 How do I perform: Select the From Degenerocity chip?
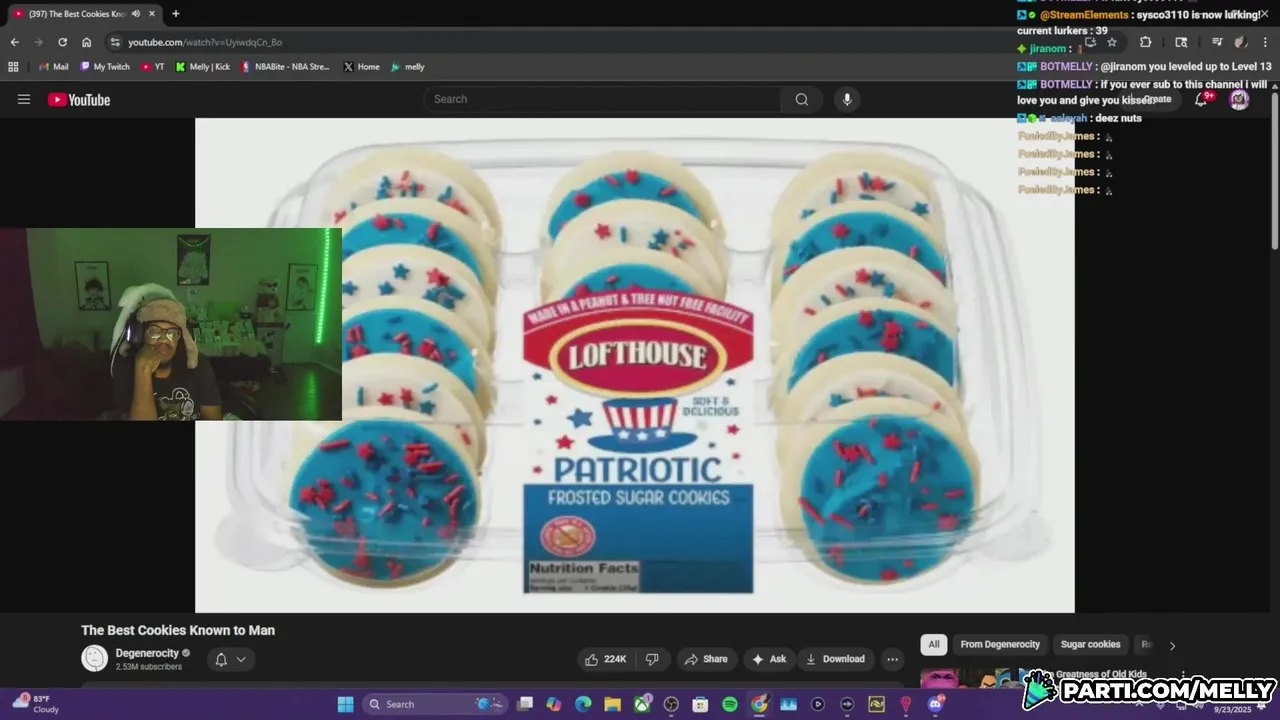tap(1000, 644)
